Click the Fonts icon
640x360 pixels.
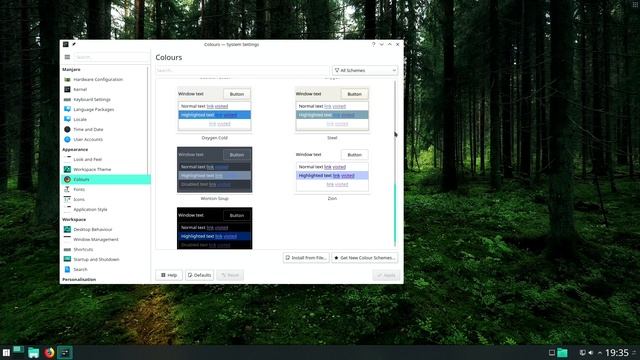67,189
